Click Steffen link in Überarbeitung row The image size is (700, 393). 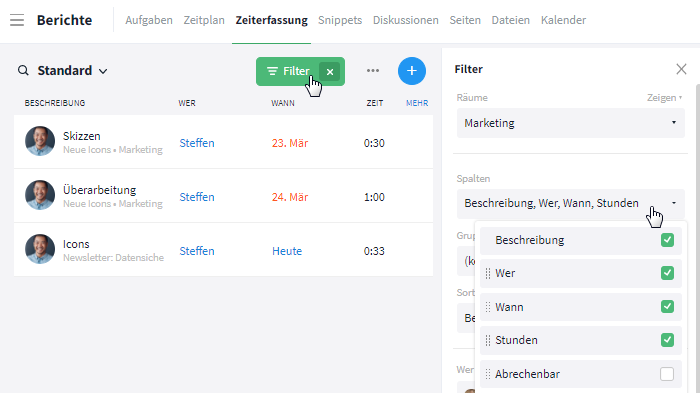[x=197, y=197]
